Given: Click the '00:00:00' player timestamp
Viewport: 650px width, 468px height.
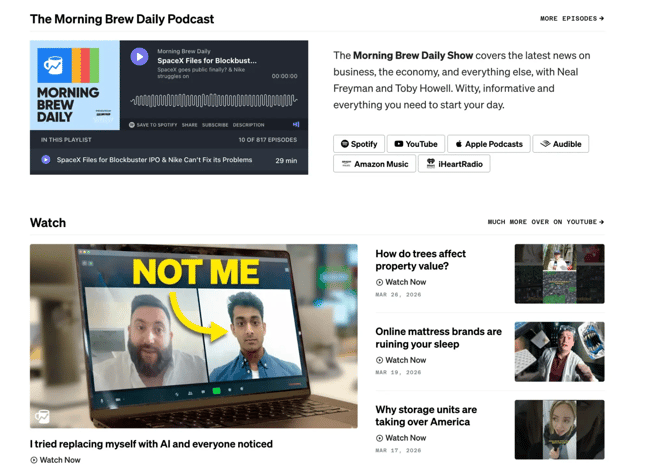Looking at the screenshot, I should point(284,76).
